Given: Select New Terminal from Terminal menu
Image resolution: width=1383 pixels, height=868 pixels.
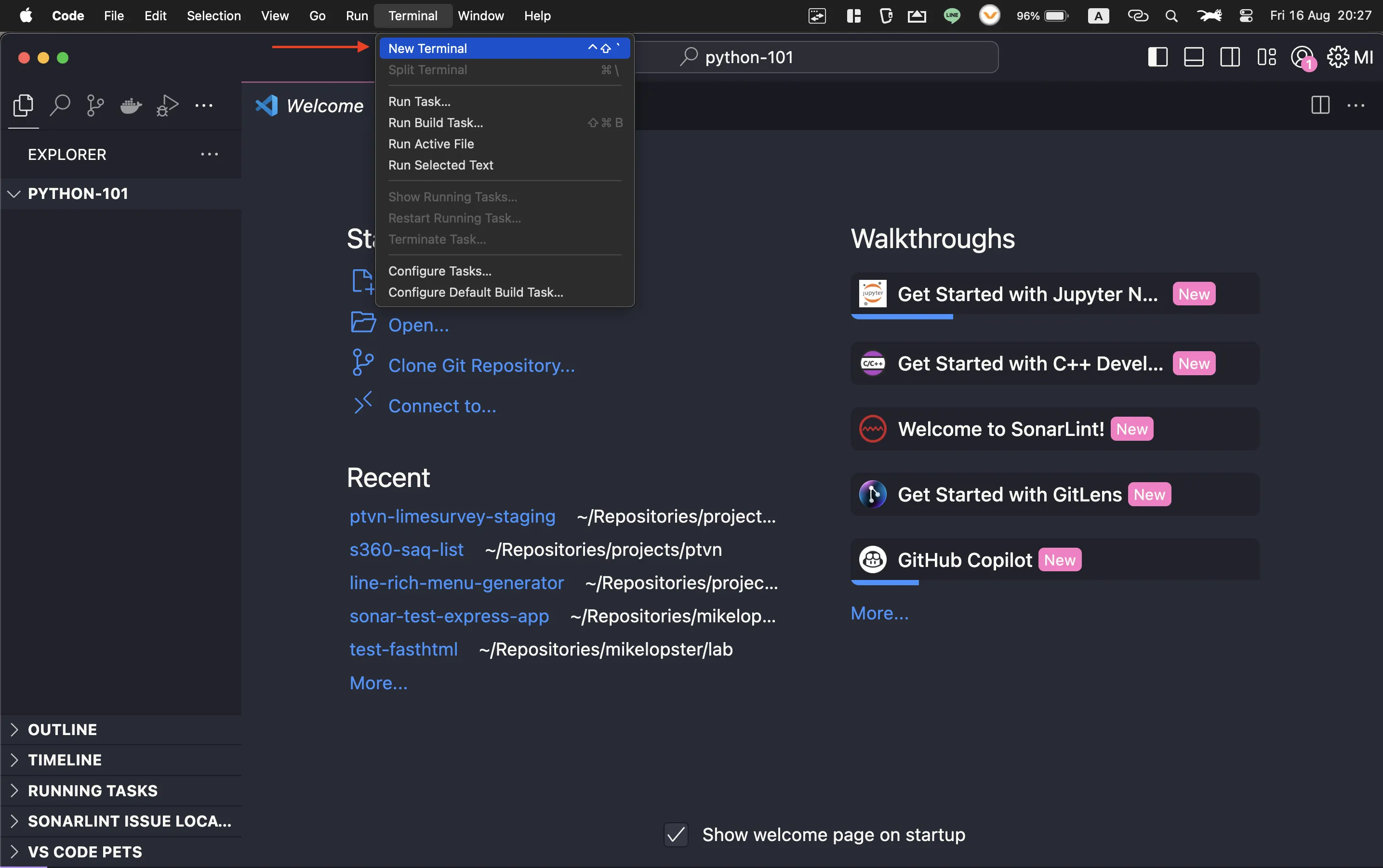Looking at the screenshot, I should tap(504, 48).
